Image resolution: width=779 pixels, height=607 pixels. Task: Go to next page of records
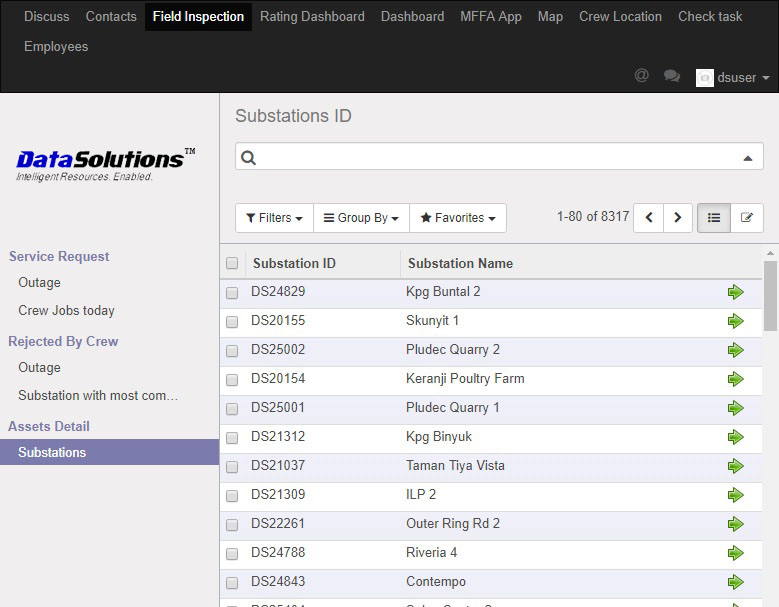[x=678, y=218]
